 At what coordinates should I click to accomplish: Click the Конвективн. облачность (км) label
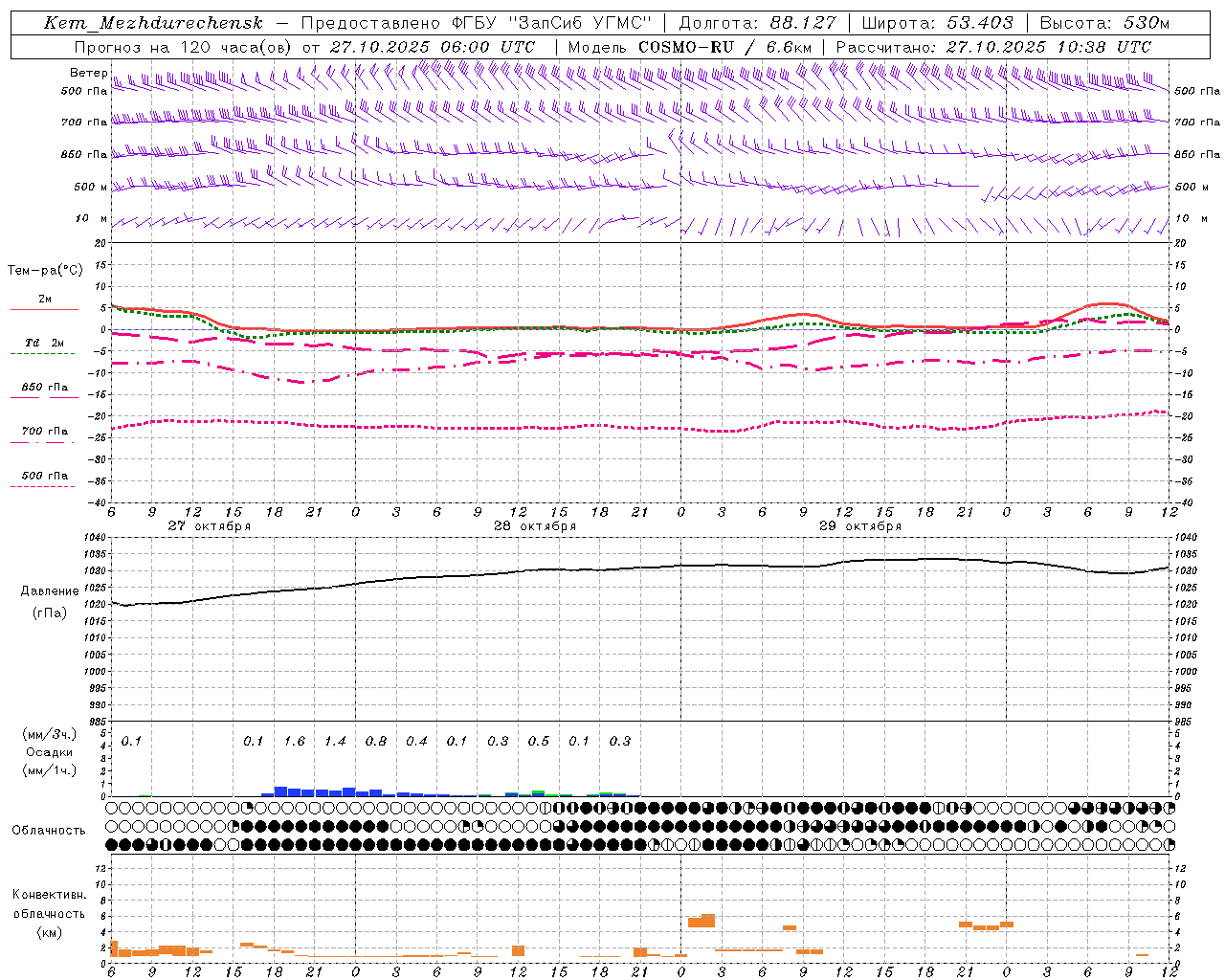click(x=49, y=913)
